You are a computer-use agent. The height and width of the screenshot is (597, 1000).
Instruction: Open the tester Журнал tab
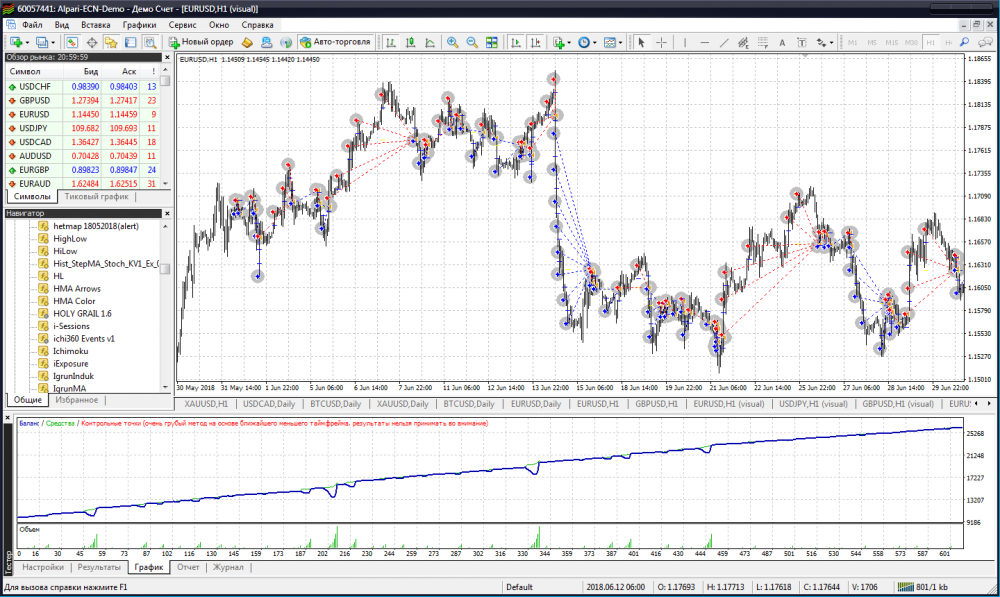(x=228, y=567)
